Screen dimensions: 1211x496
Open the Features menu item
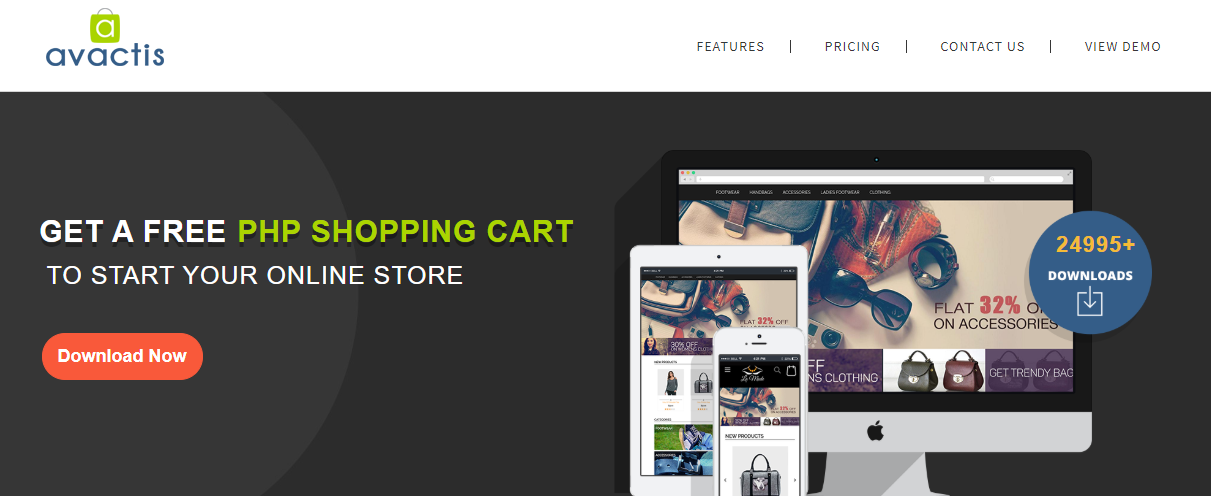(730, 47)
